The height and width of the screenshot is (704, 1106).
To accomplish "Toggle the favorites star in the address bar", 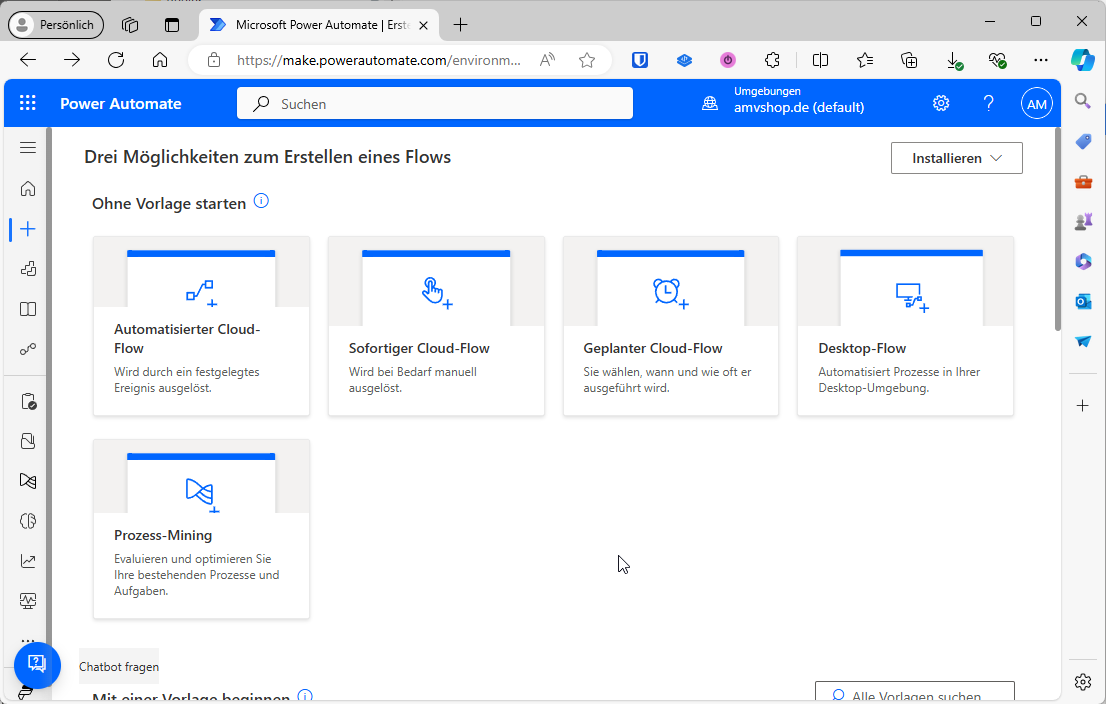I will [587, 60].
